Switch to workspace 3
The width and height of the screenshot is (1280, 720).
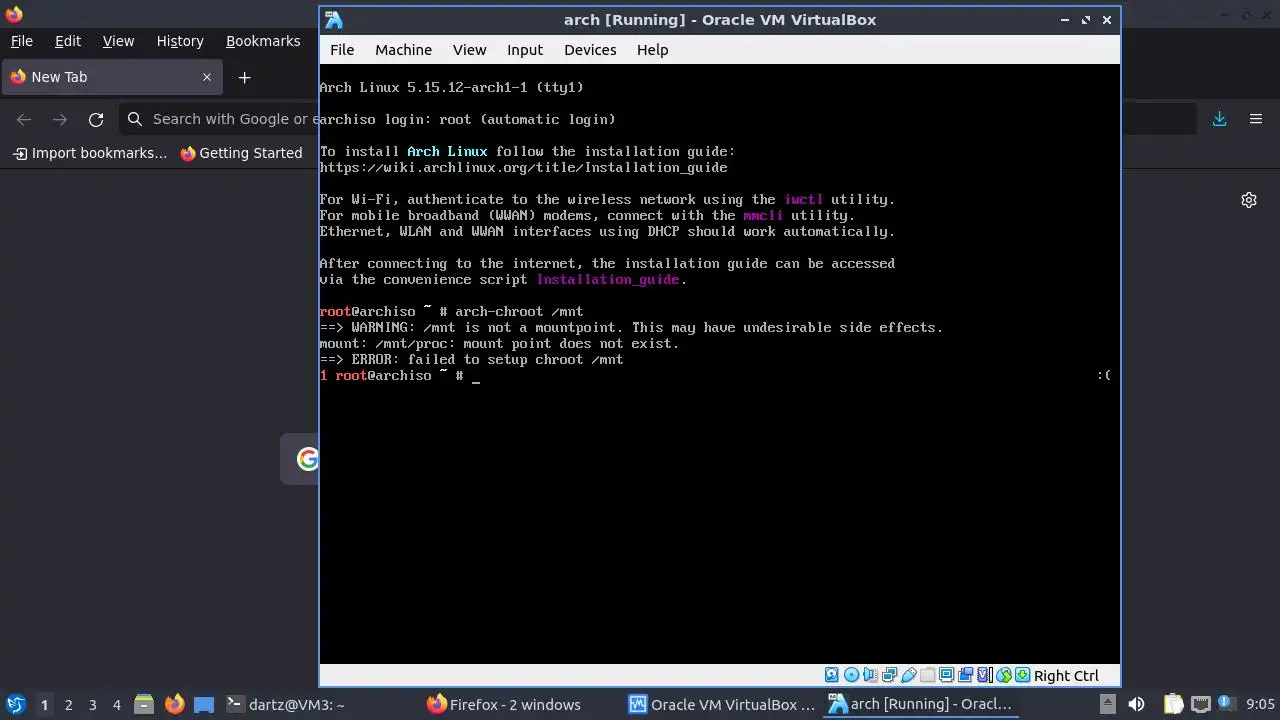pos(92,705)
